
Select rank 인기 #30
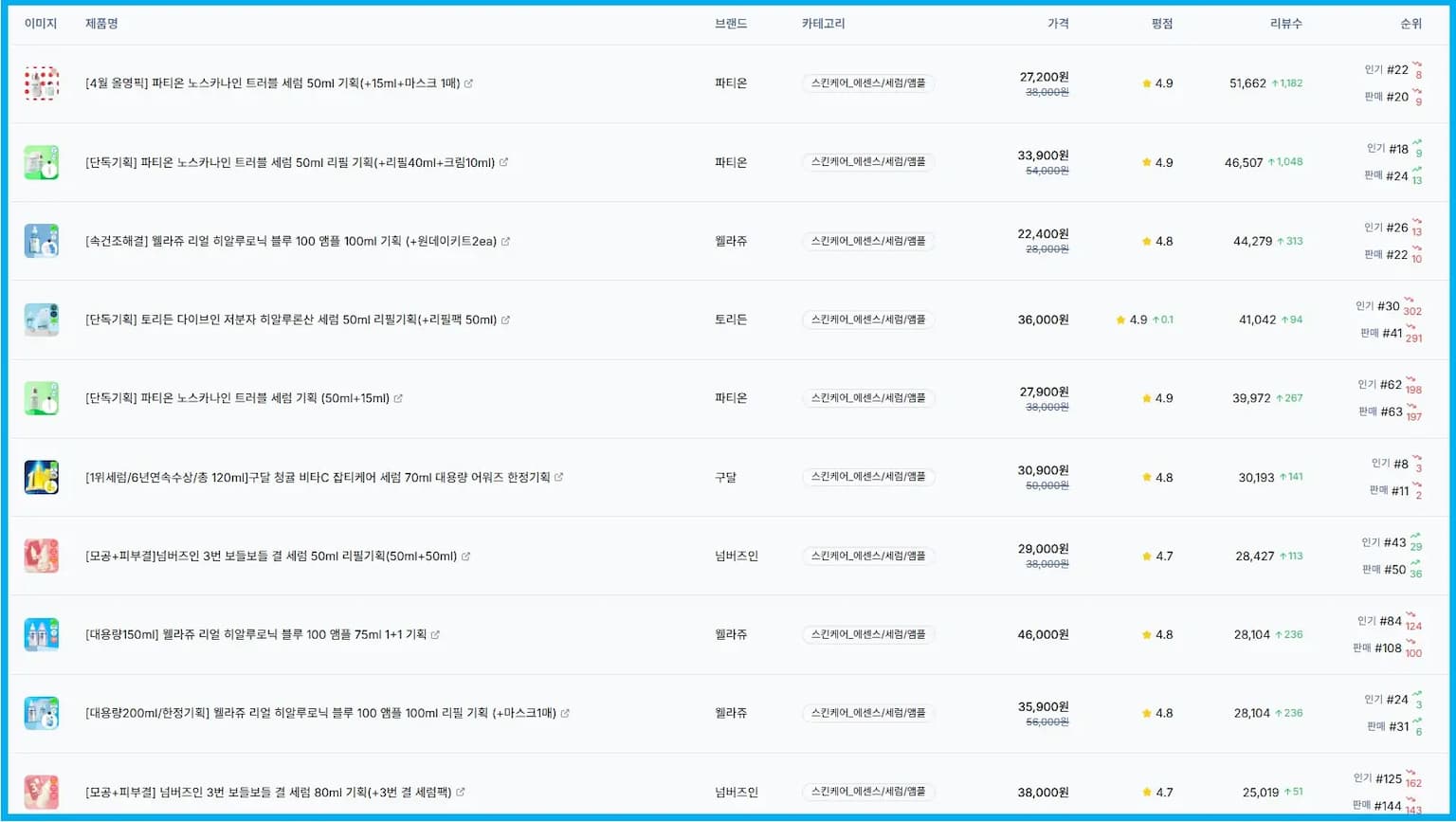click(1377, 306)
